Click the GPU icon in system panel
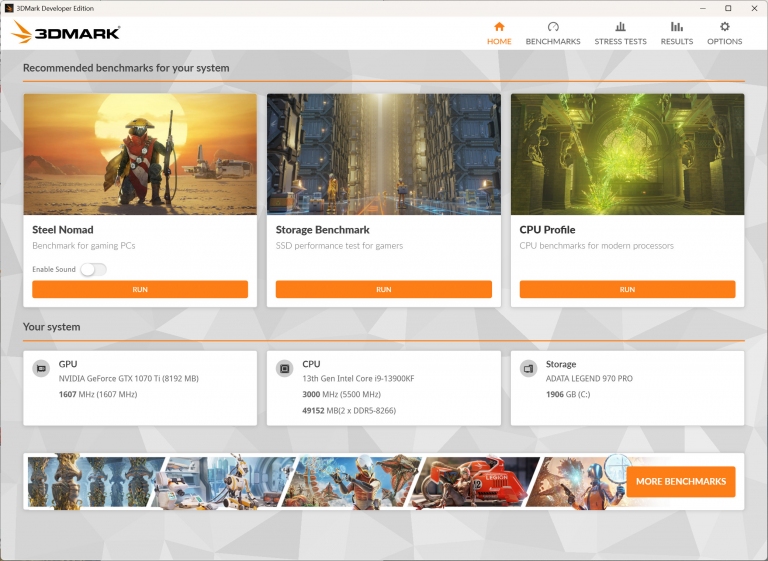The width and height of the screenshot is (768, 561). click(41, 368)
